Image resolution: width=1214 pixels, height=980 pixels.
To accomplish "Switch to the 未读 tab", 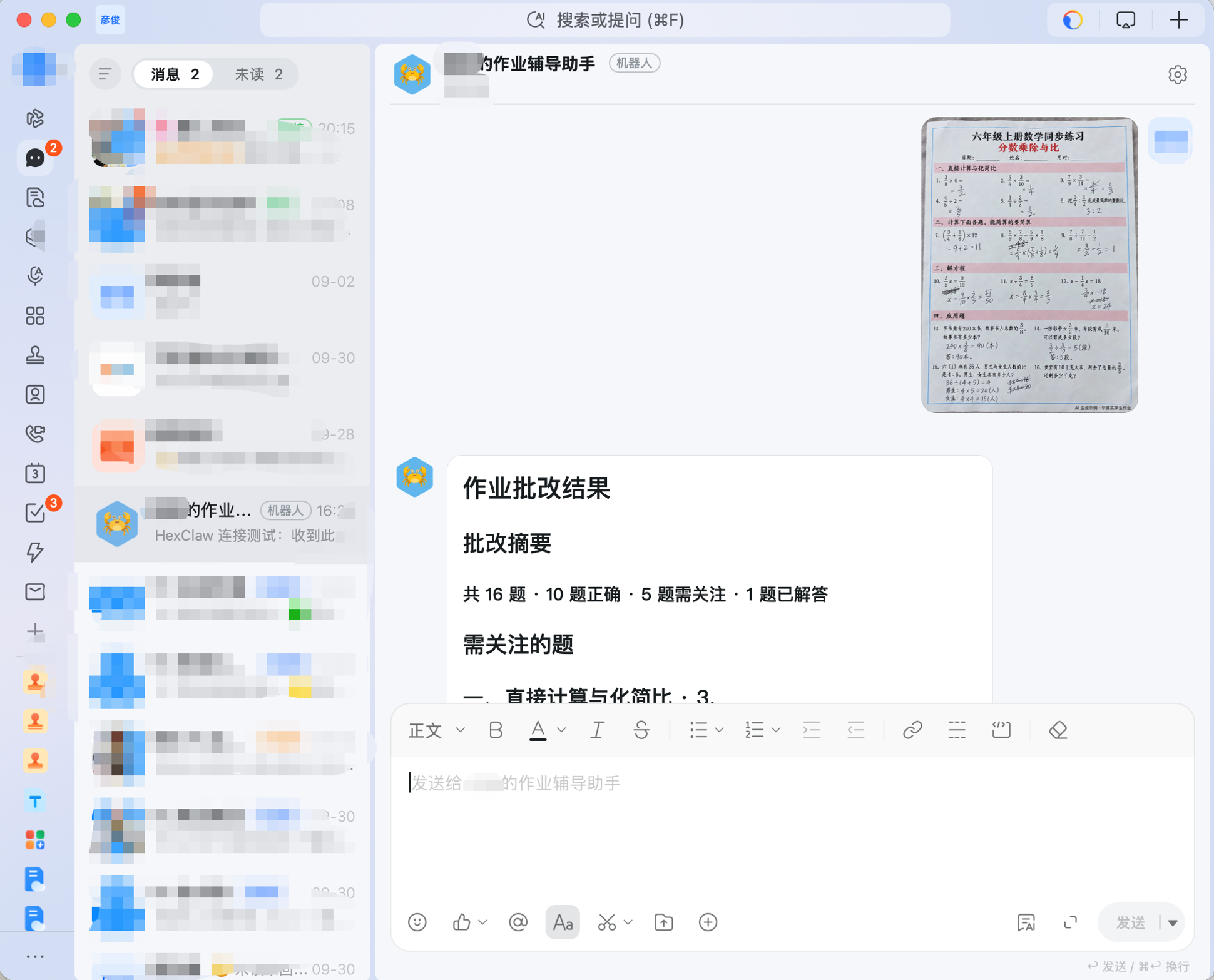I will [258, 74].
